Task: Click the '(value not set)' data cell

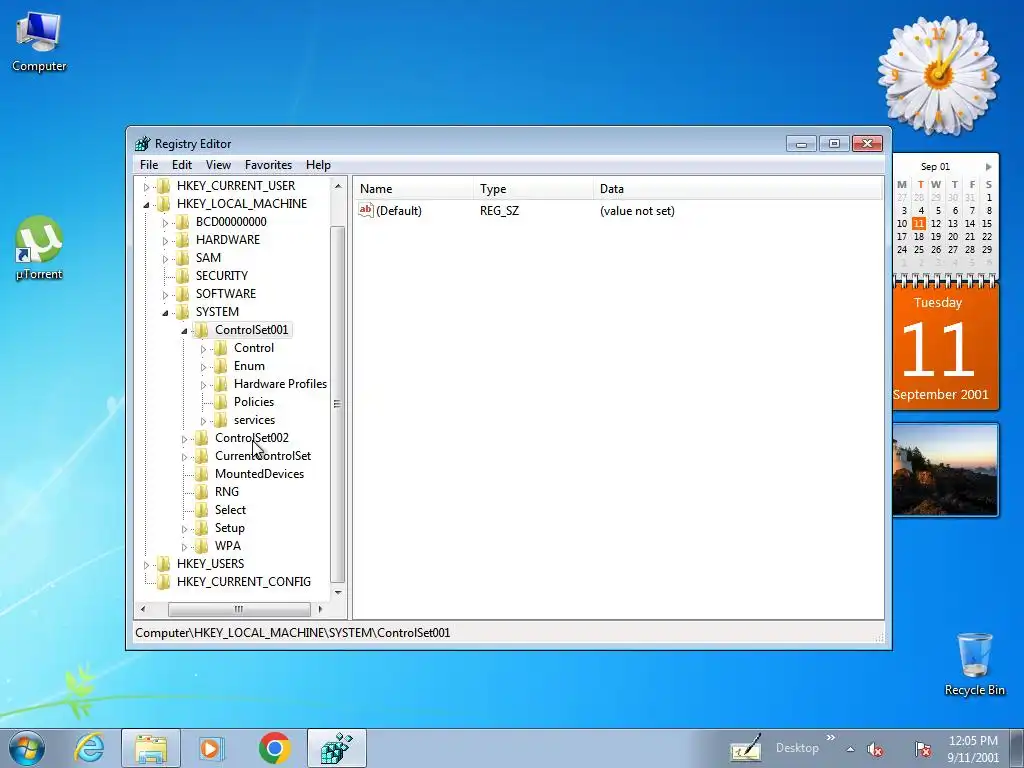Action: pos(637,211)
